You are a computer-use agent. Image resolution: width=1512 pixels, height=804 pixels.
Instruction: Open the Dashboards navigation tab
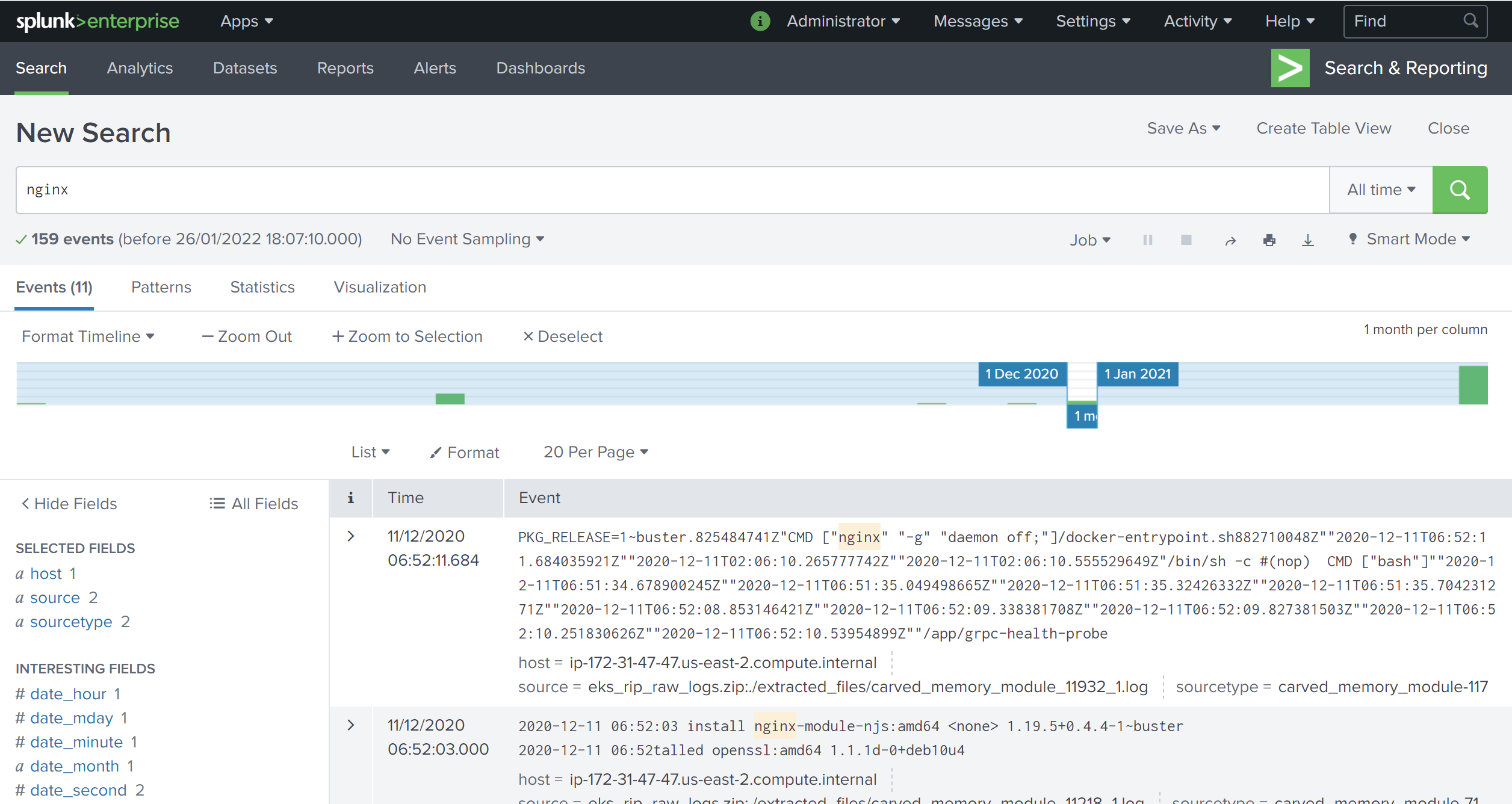coord(540,69)
